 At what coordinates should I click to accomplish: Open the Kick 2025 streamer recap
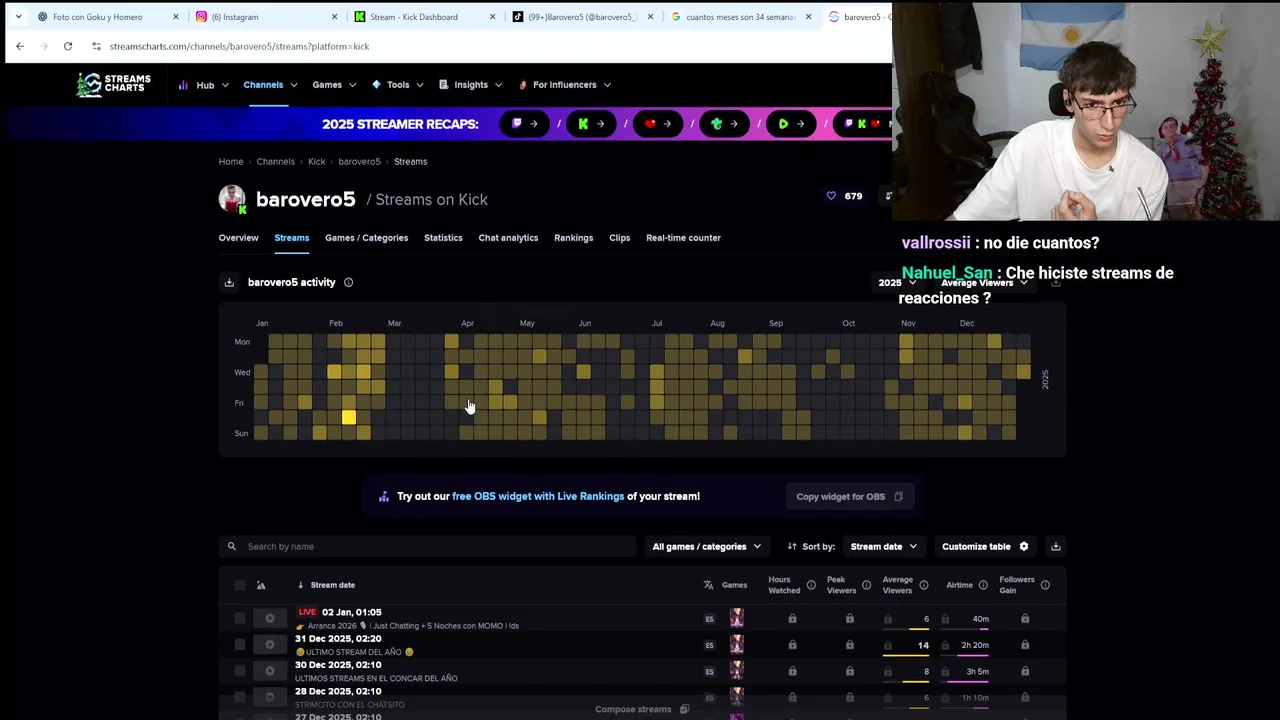(x=591, y=124)
